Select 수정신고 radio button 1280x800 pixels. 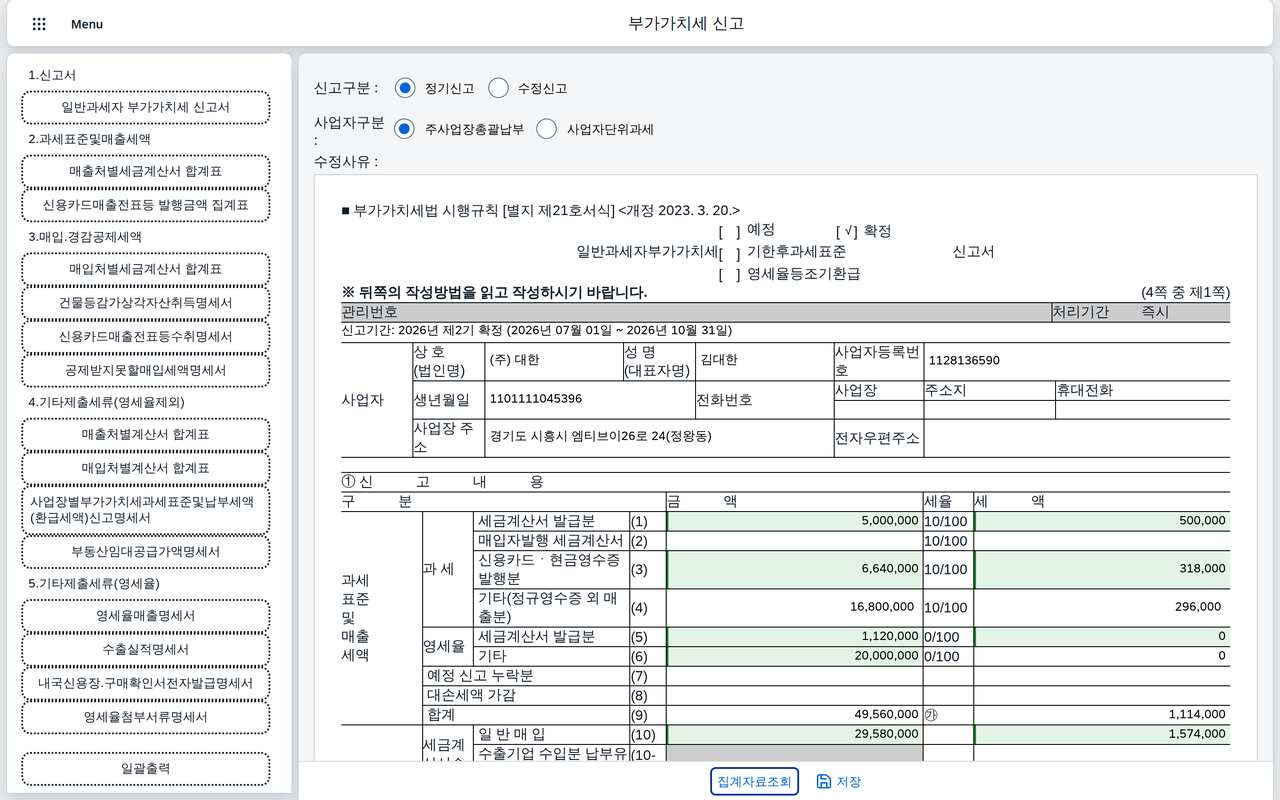click(499, 88)
